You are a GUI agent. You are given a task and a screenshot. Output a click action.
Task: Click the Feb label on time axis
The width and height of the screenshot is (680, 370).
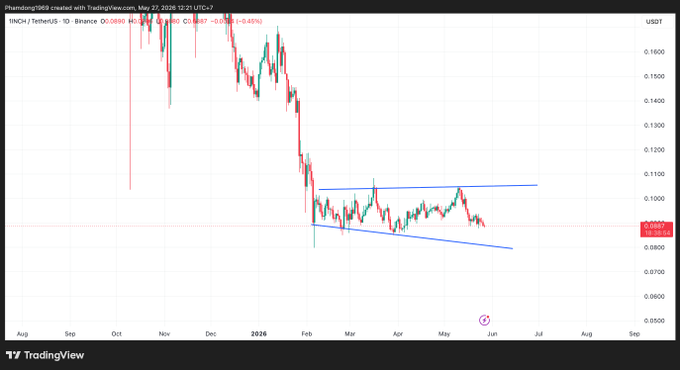point(307,334)
